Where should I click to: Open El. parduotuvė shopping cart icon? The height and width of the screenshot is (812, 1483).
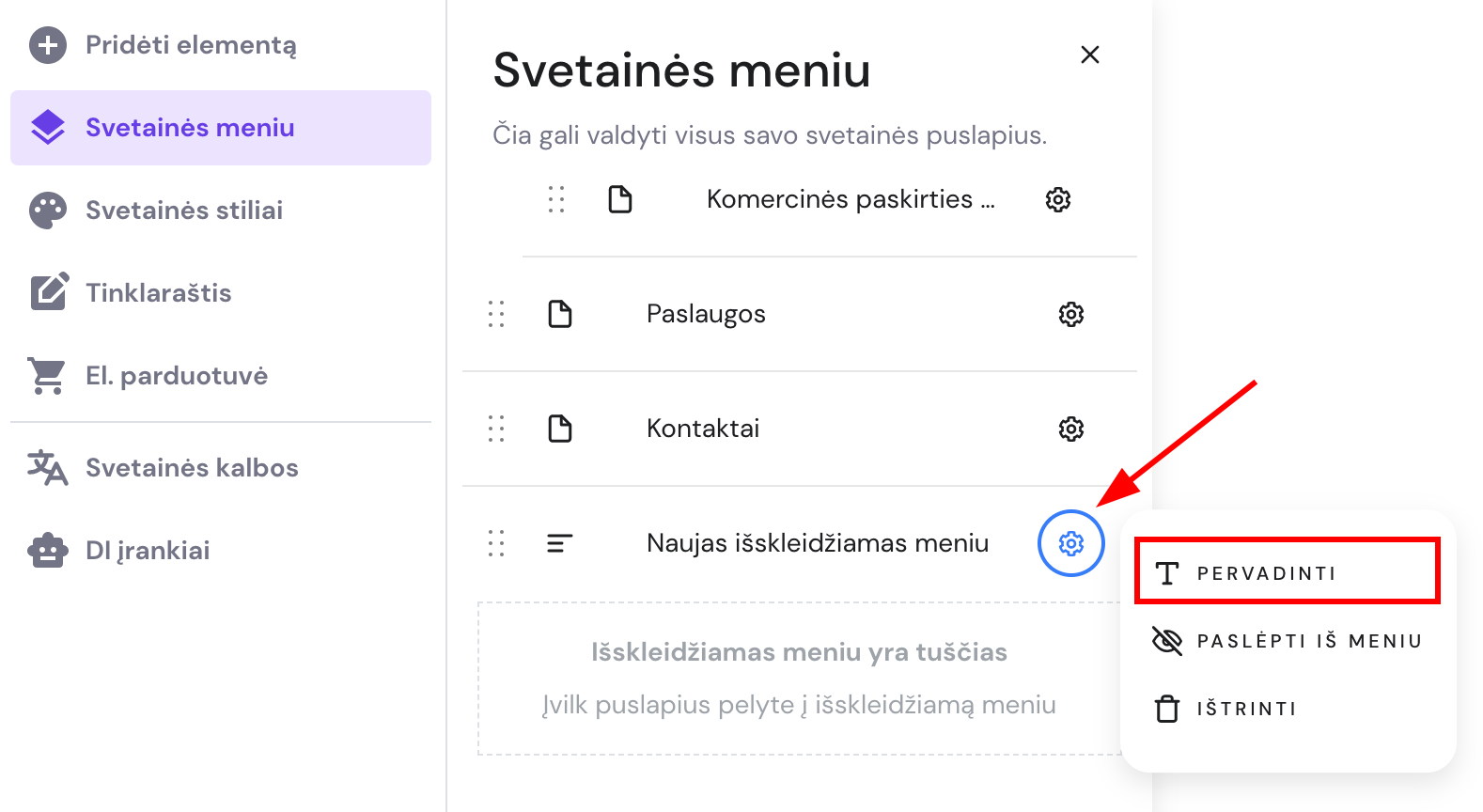48,375
